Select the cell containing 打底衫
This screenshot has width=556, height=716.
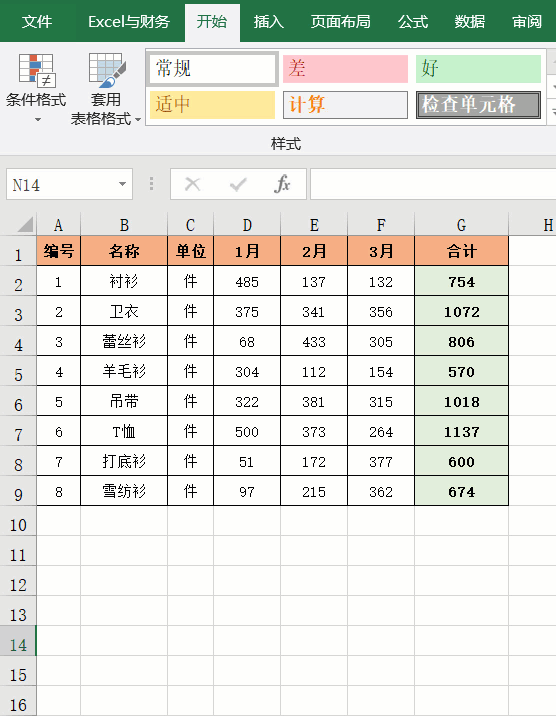pos(124,461)
